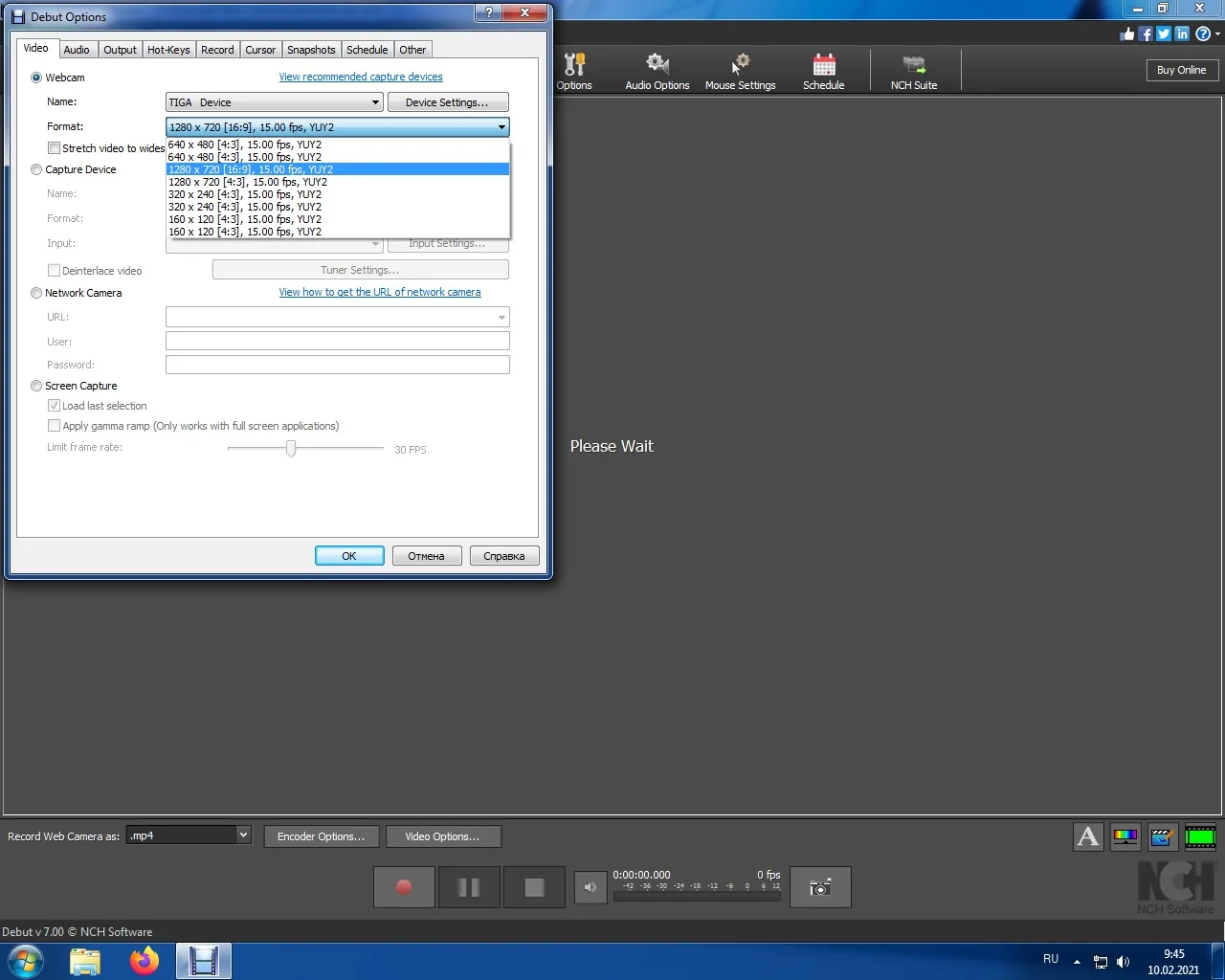Open the color adjustments spectrum icon
The height and width of the screenshot is (980, 1225).
[x=1125, y=837]
